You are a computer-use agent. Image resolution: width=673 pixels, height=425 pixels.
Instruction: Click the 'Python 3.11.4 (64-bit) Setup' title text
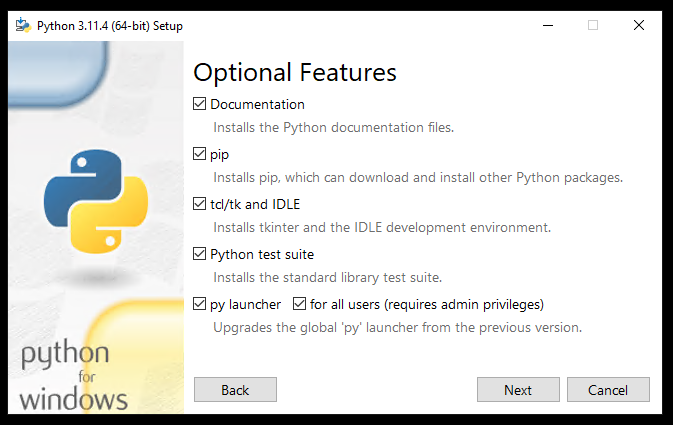pos(109,26)
